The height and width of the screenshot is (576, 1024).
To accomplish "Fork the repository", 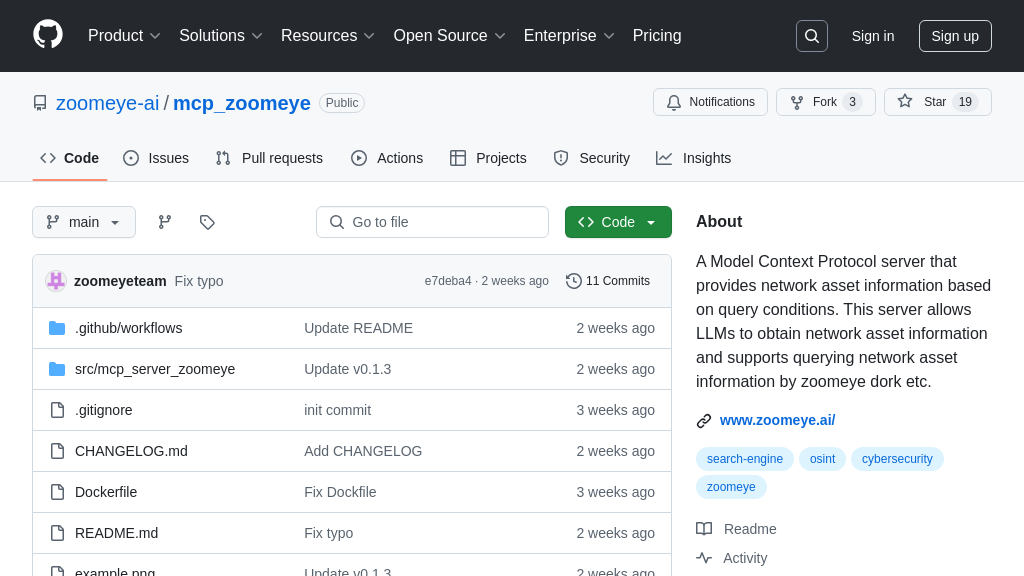I will pos(825,102).
